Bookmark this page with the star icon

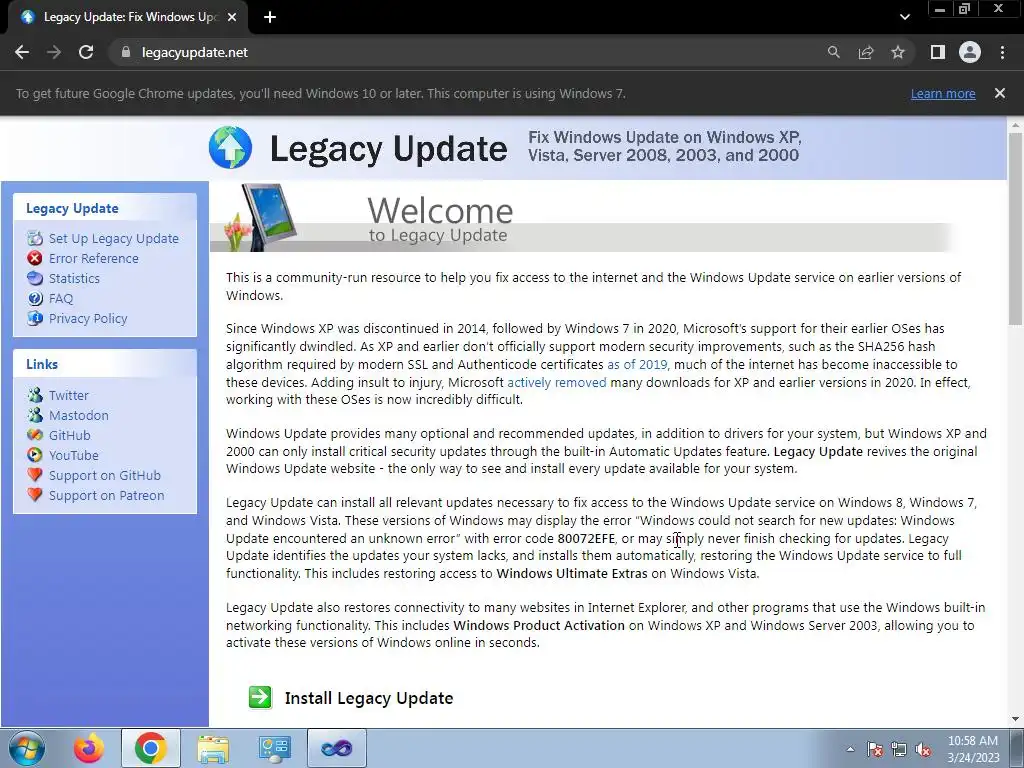click(x=898, y=52)
